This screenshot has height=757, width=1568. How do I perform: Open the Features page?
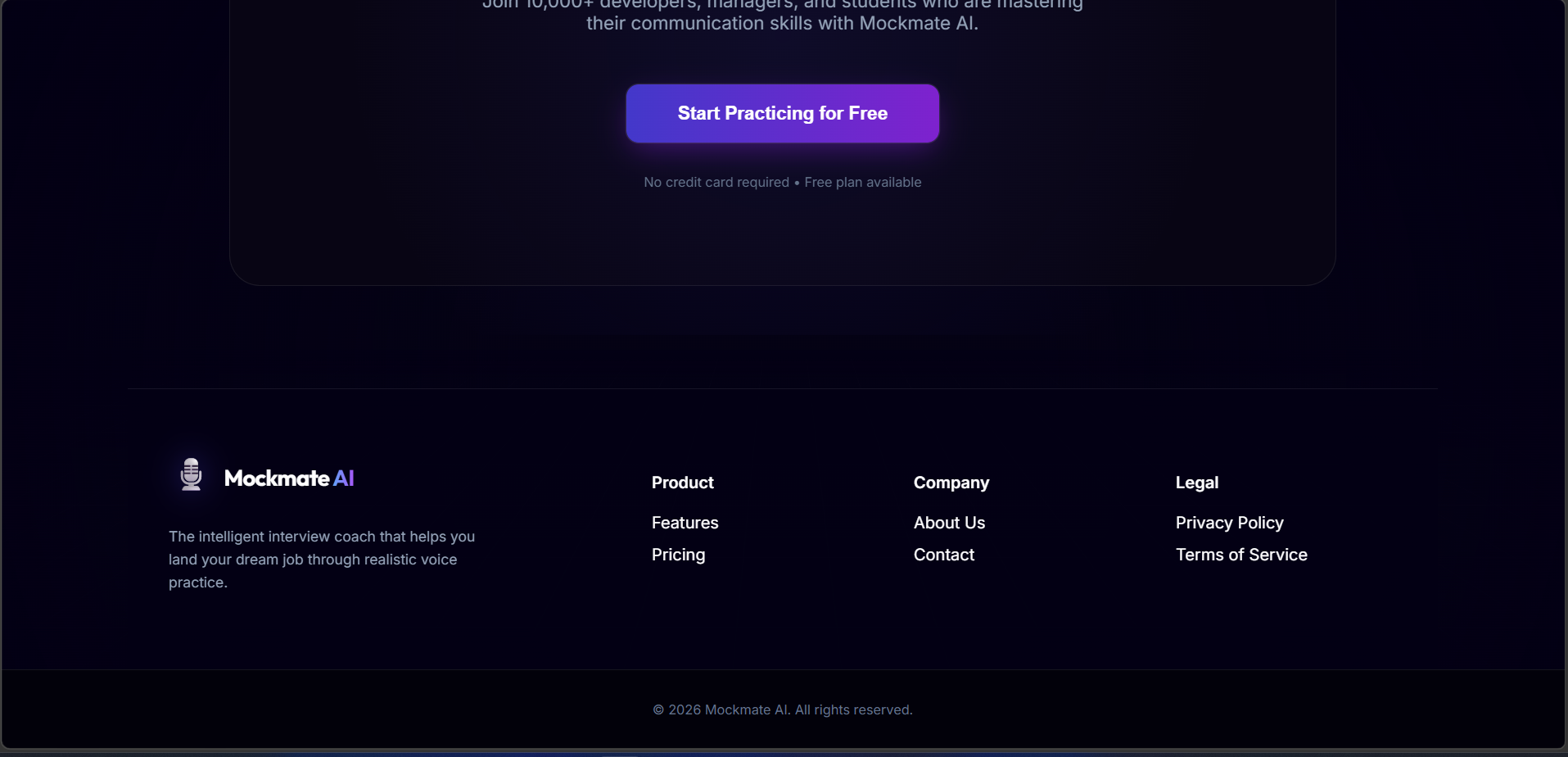point(685,522)
